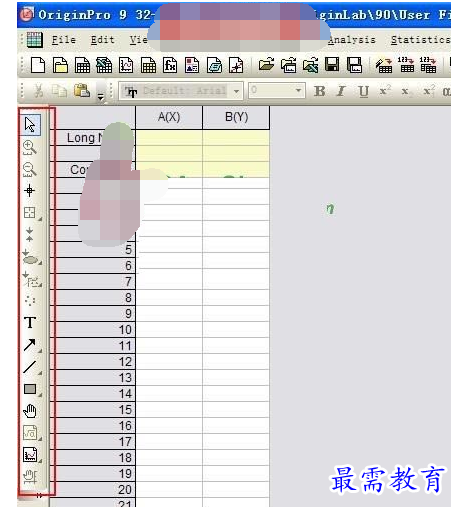Create a New Workbook from toolbar
This screenshot has width=453, height=511.
(82, 65)
